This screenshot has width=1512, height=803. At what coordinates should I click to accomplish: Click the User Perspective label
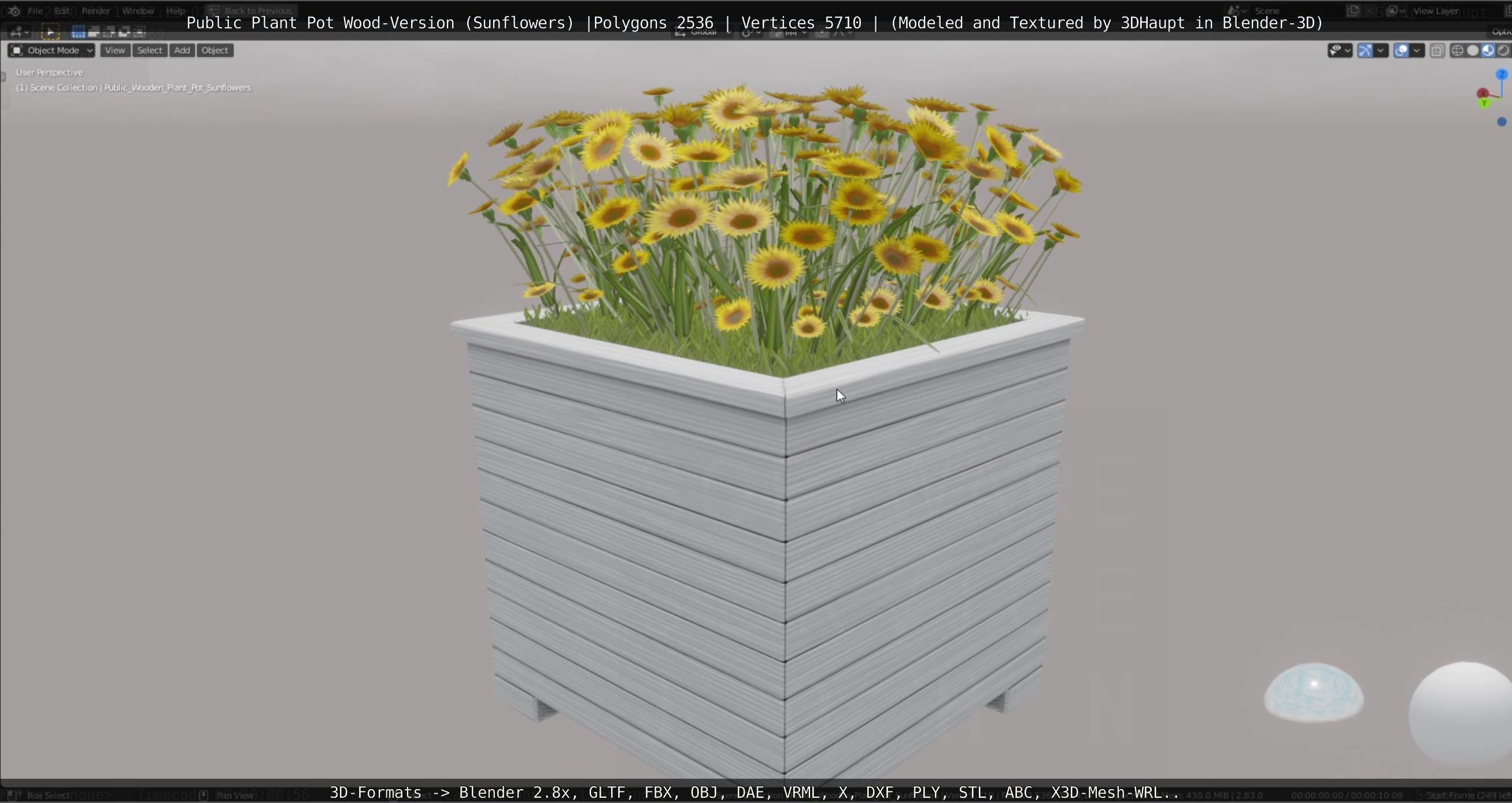pyautogui.click(x=49, y=72)
